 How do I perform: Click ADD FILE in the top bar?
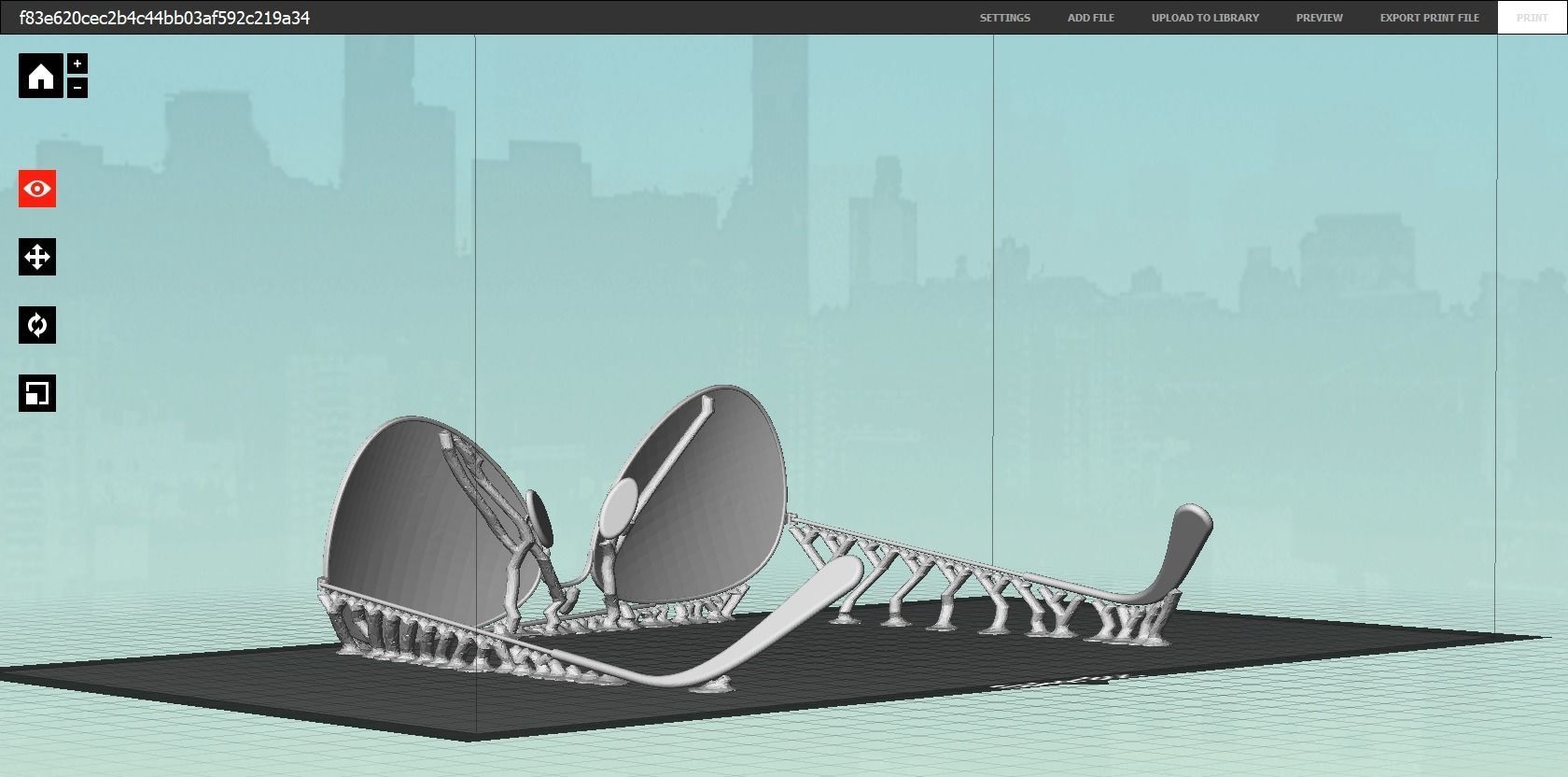pos(1091,18)
